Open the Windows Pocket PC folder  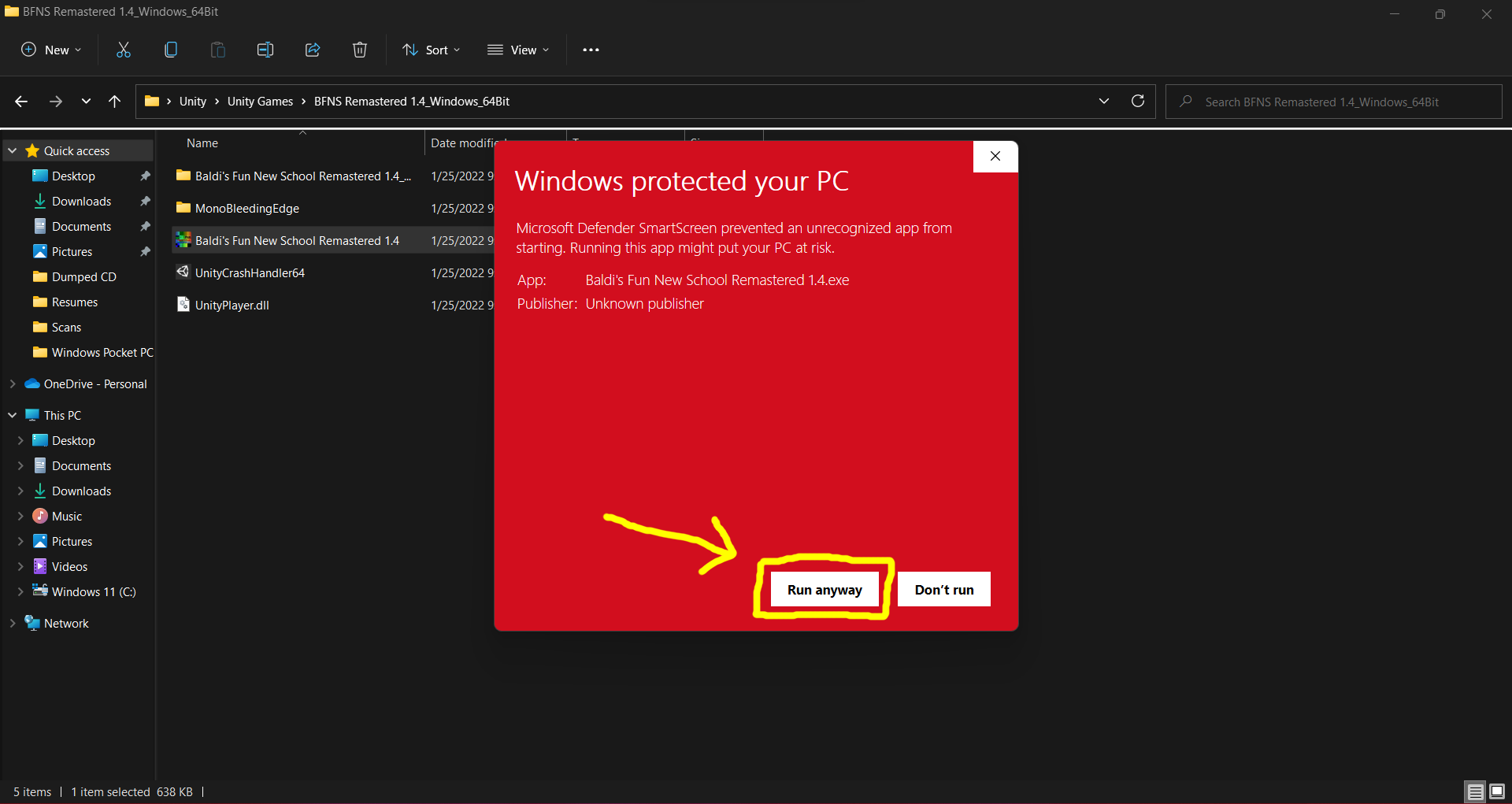point(93,352)
